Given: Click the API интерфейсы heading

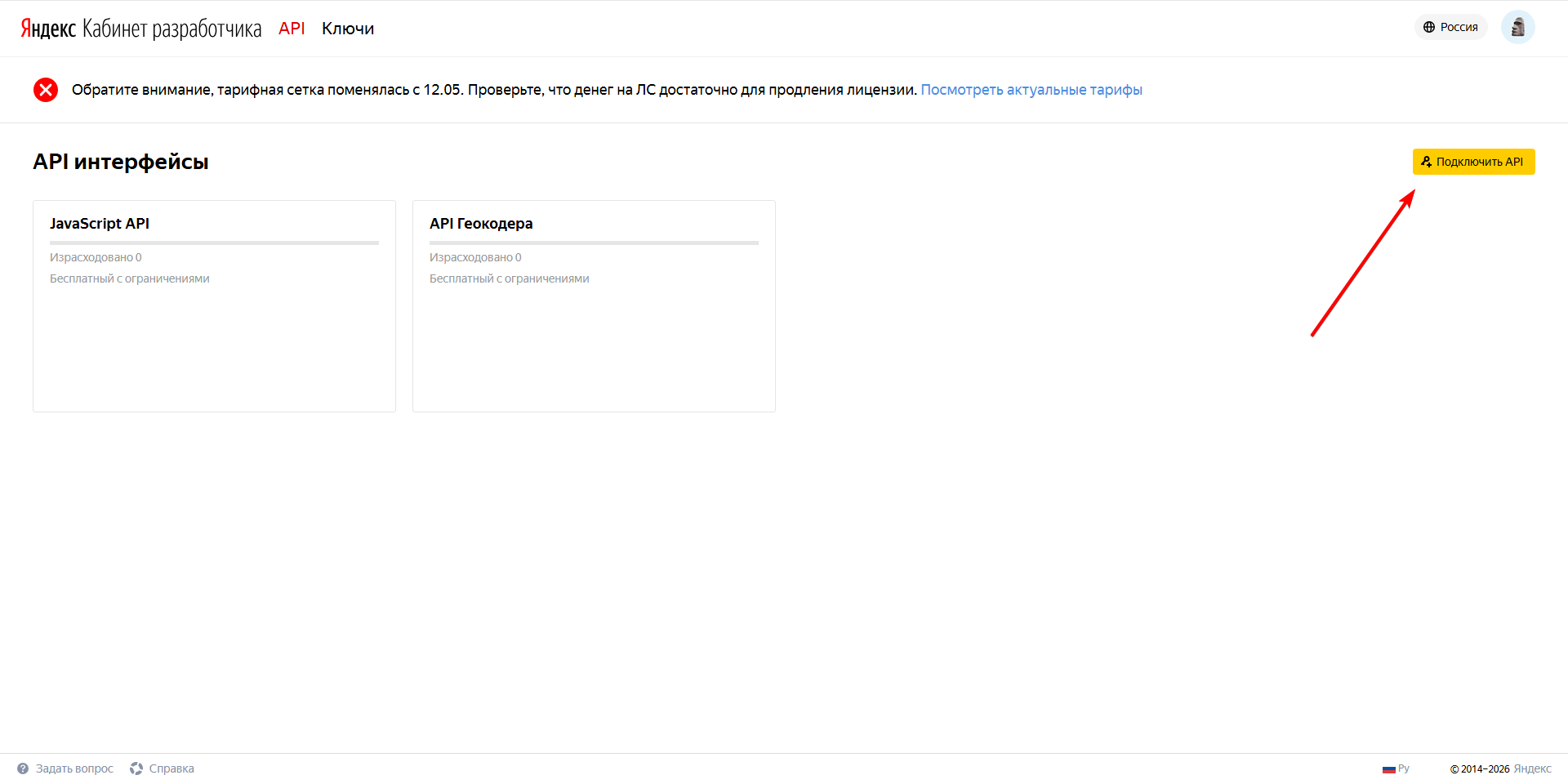Looking at the screenshot, I should click(121, 162).
